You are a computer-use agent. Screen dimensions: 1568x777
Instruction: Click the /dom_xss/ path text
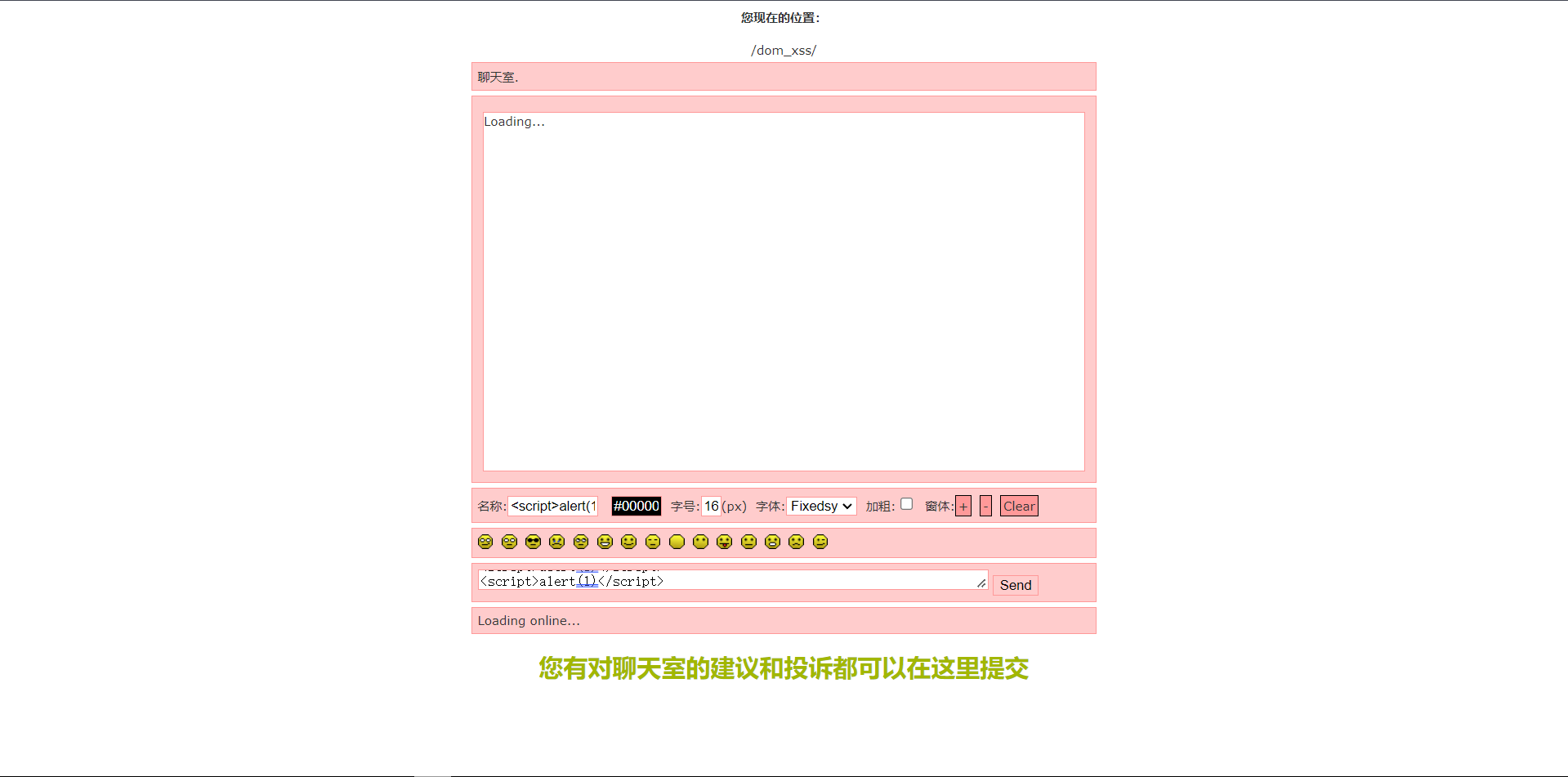click(784, 50)
